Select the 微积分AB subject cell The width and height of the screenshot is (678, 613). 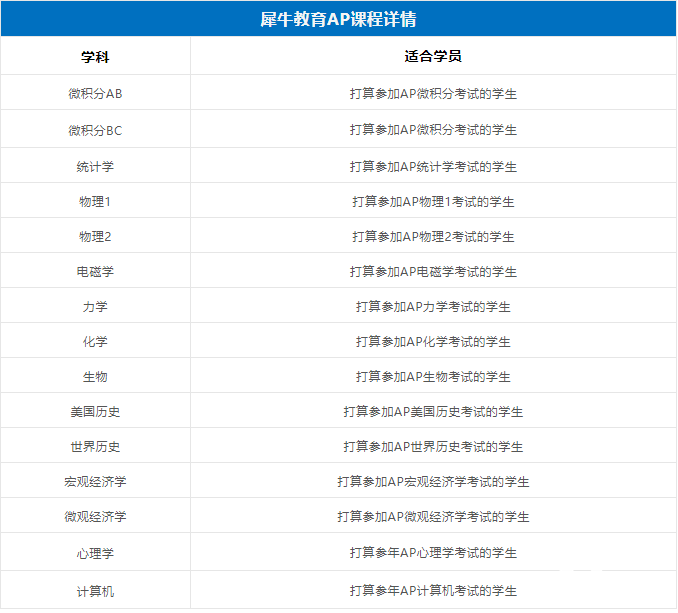click(95, 93)
